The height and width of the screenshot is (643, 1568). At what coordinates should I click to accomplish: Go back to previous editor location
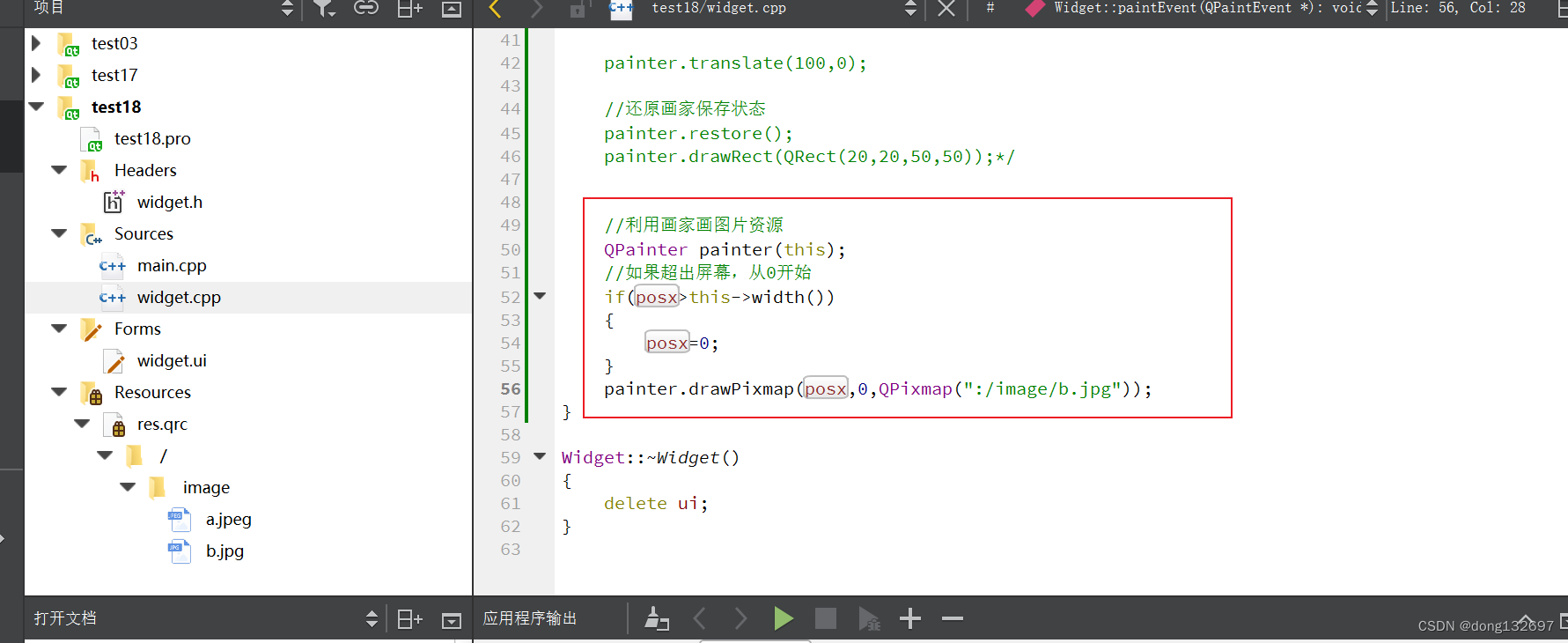point(495,9)
